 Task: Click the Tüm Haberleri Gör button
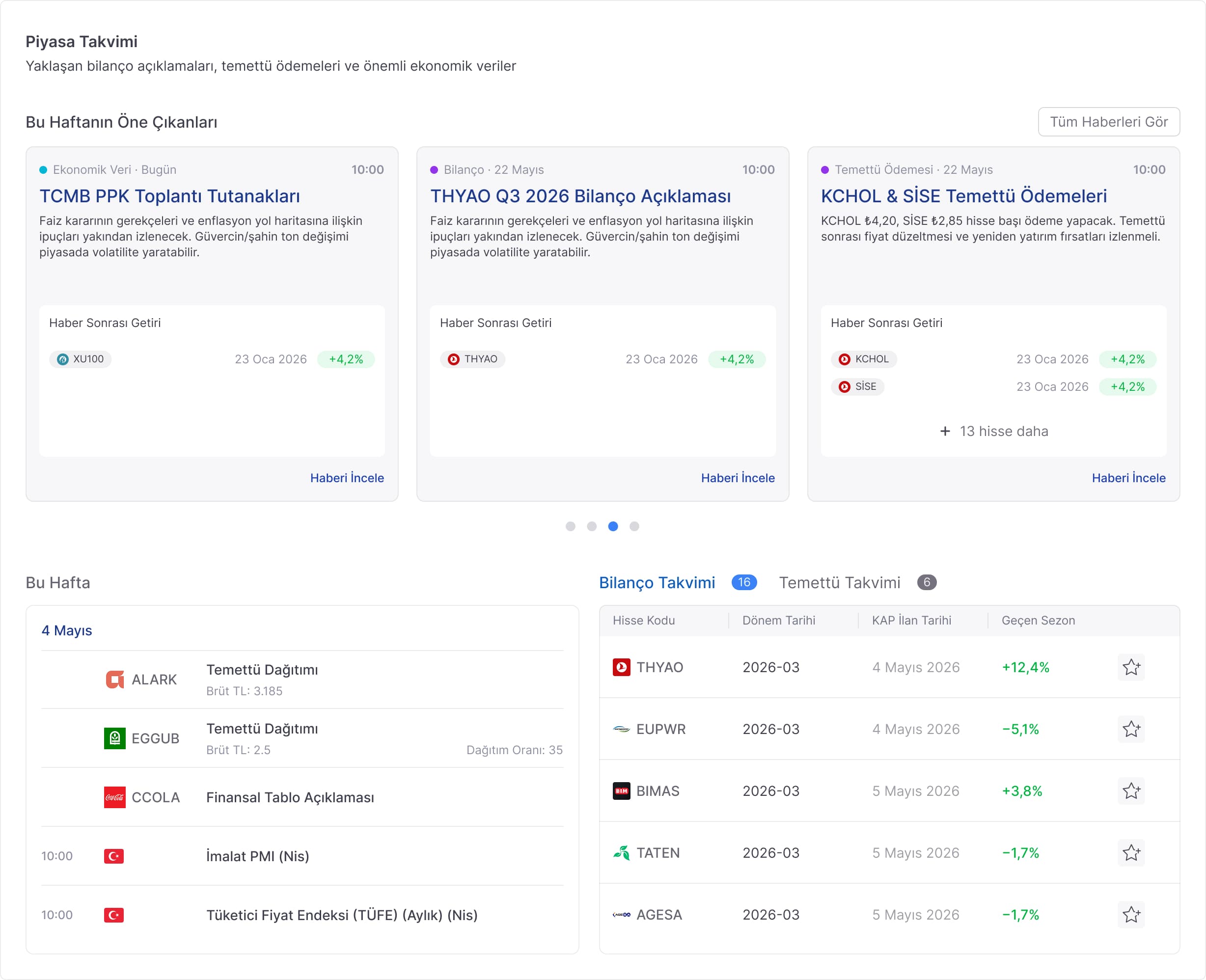(x=1109, y=122)
